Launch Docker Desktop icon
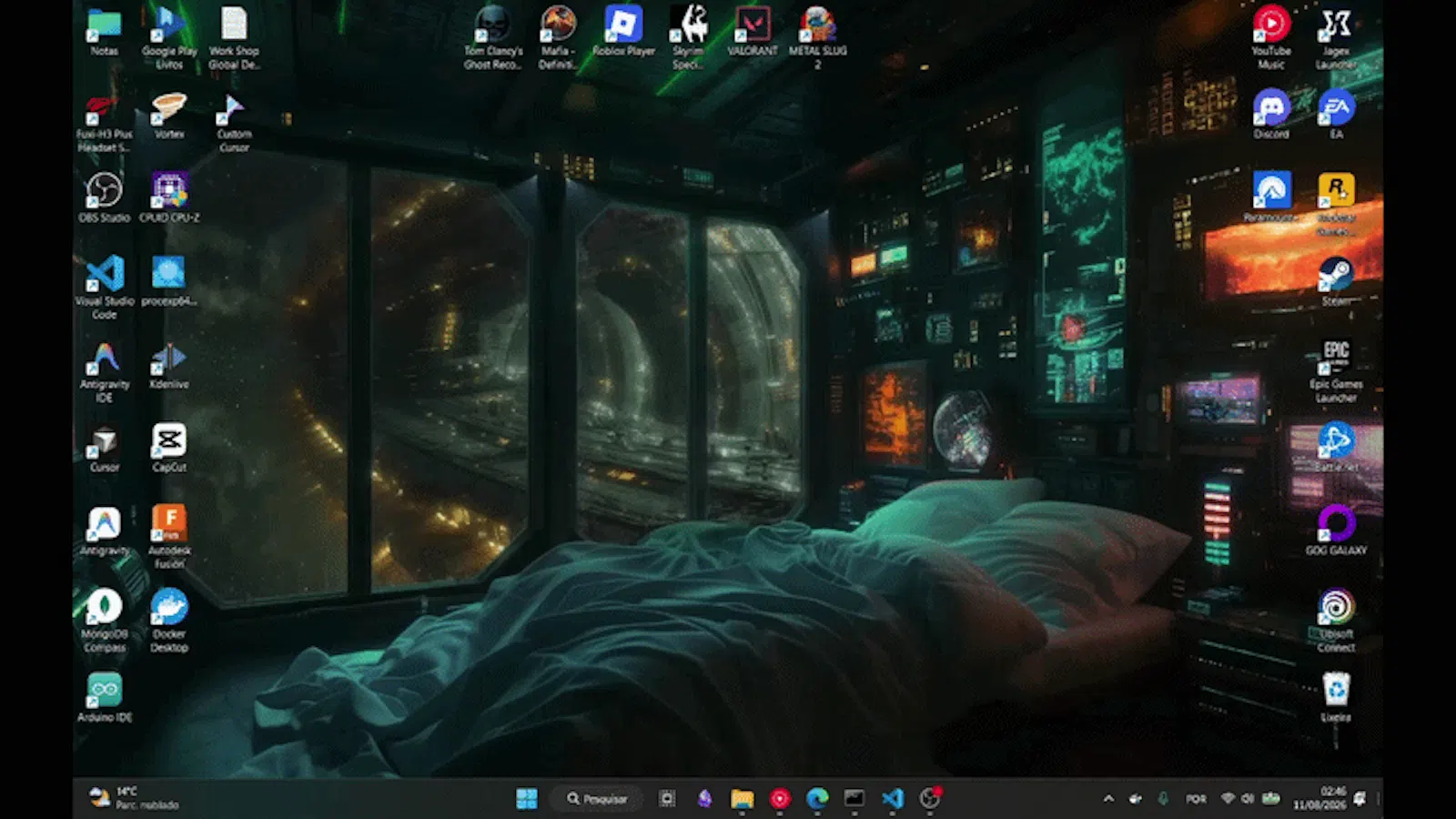This screenshot has height=819, width=1456. click(x=169, y=621)
